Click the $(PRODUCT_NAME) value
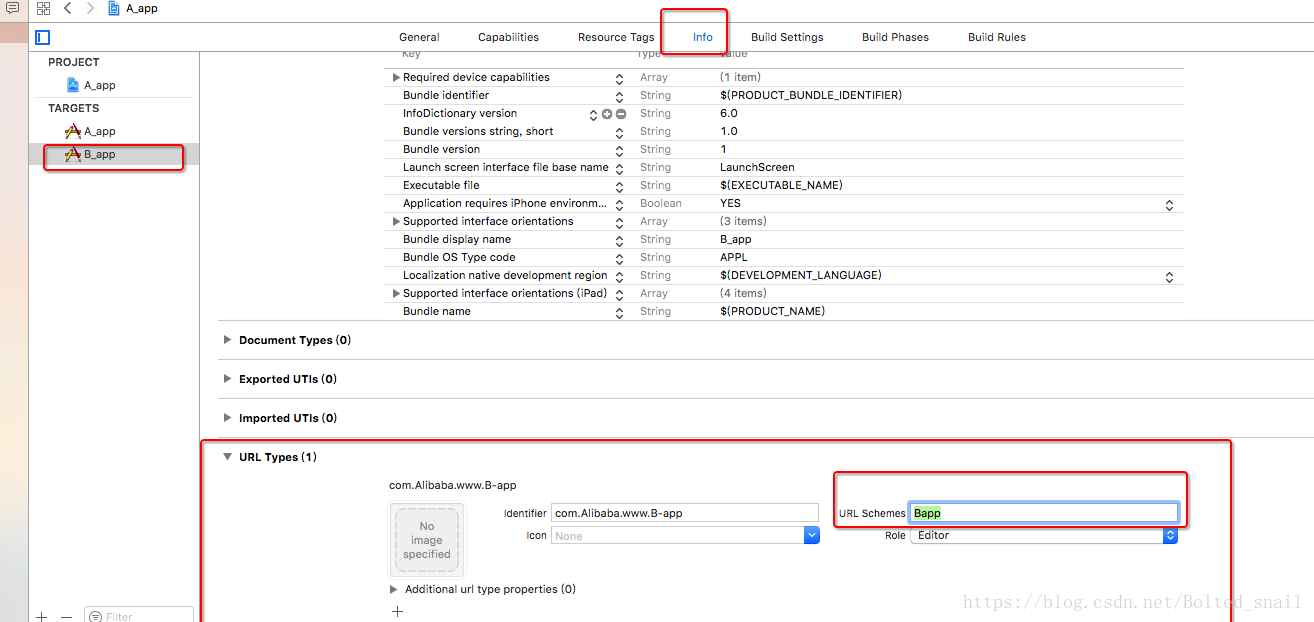 pyautogui.click(x=772, y=312)
